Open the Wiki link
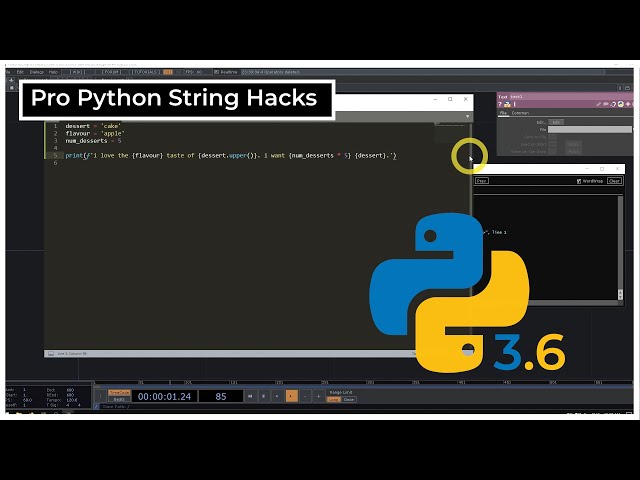Viewport: 640px width, 480px height. coord(78,72)
